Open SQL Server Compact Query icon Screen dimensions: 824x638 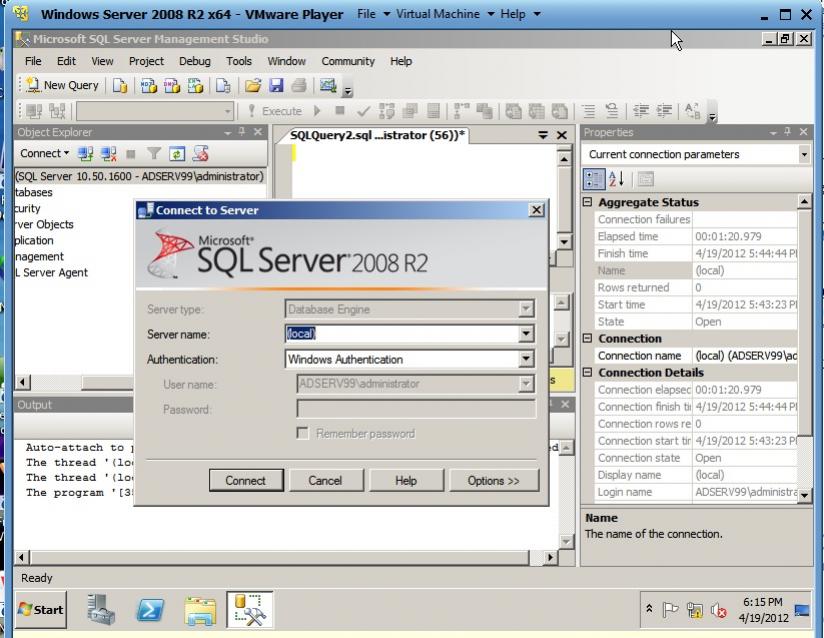pos(223,85)
